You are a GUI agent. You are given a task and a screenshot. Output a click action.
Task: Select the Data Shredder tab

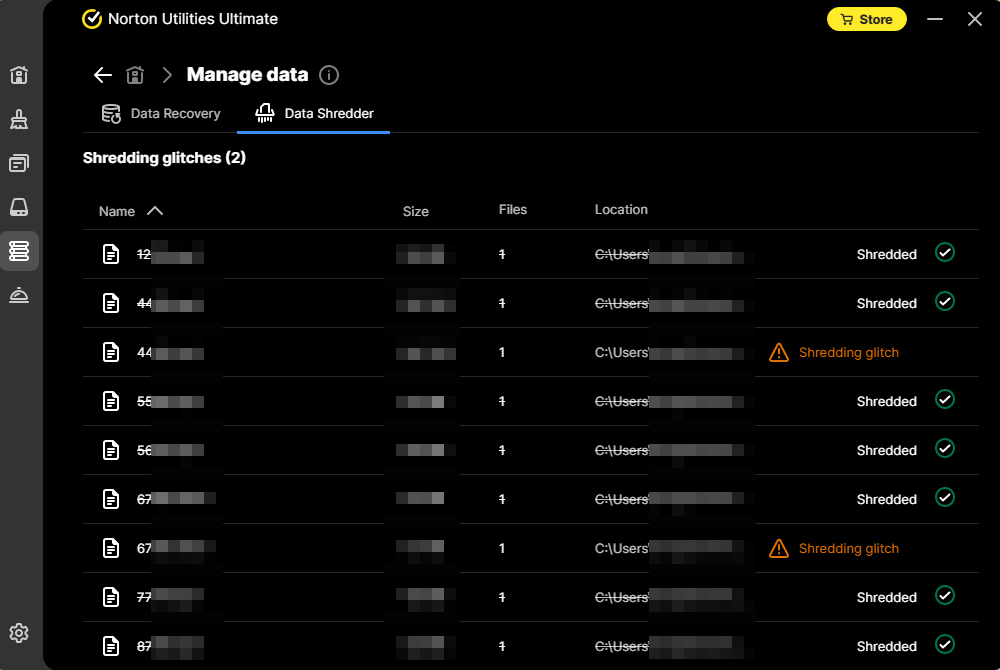[x=313, y=113]
